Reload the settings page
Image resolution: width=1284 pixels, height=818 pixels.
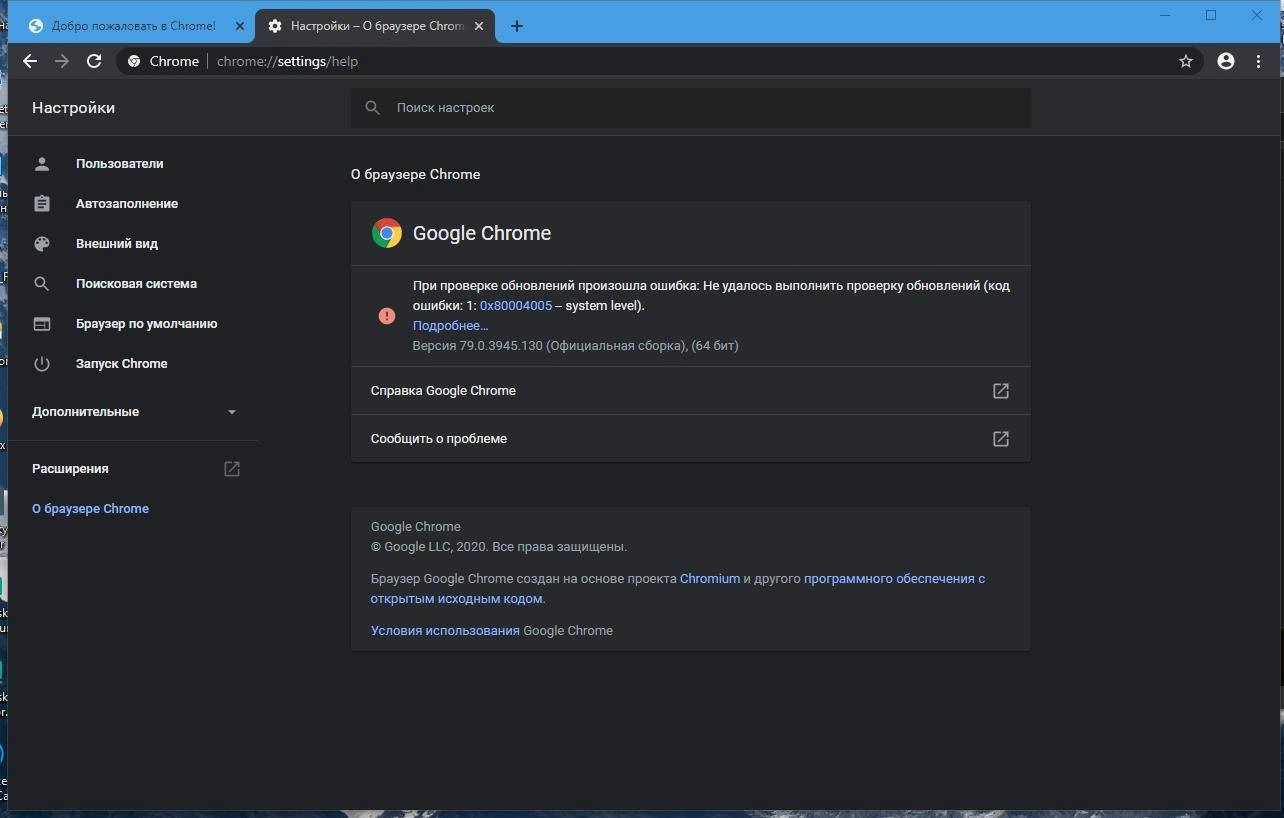[94, 61]
